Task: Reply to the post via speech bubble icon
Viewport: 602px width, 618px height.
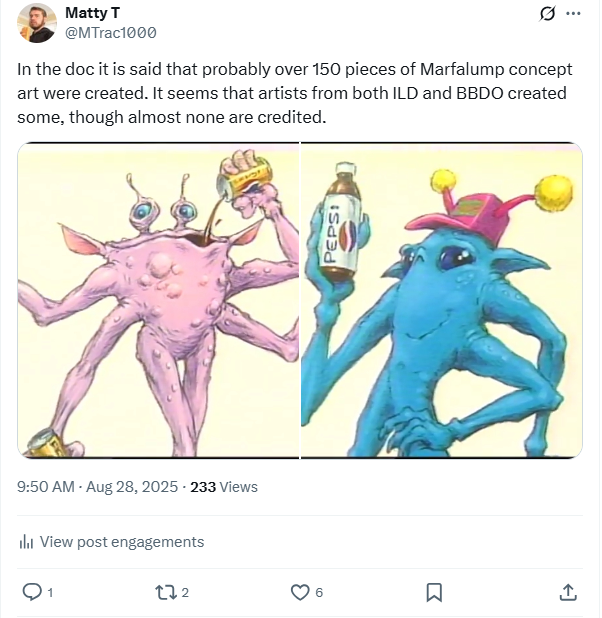Action: click(32, 592)
